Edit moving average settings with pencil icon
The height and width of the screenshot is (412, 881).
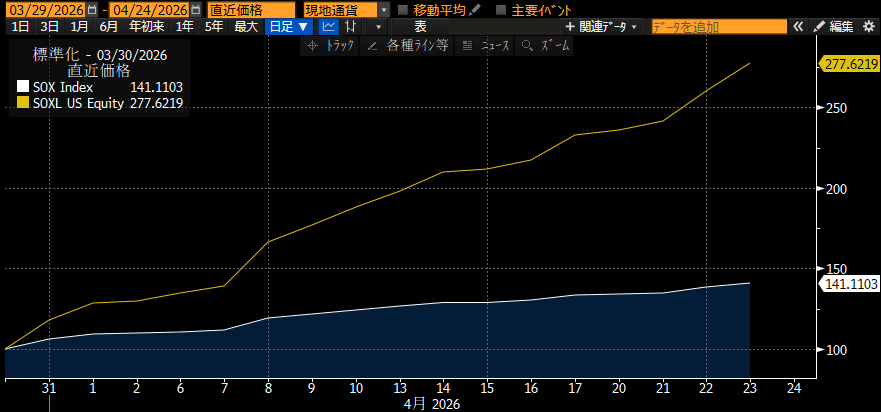coord(475,10)
